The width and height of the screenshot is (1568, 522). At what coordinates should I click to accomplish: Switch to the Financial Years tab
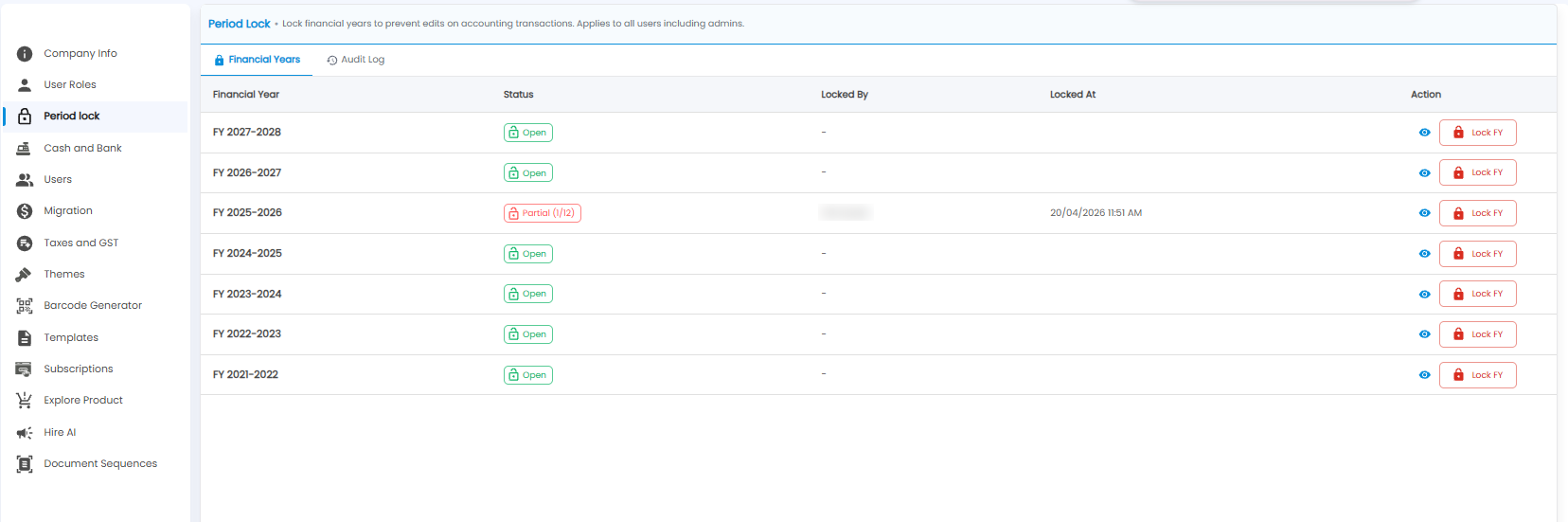(257, 60)
